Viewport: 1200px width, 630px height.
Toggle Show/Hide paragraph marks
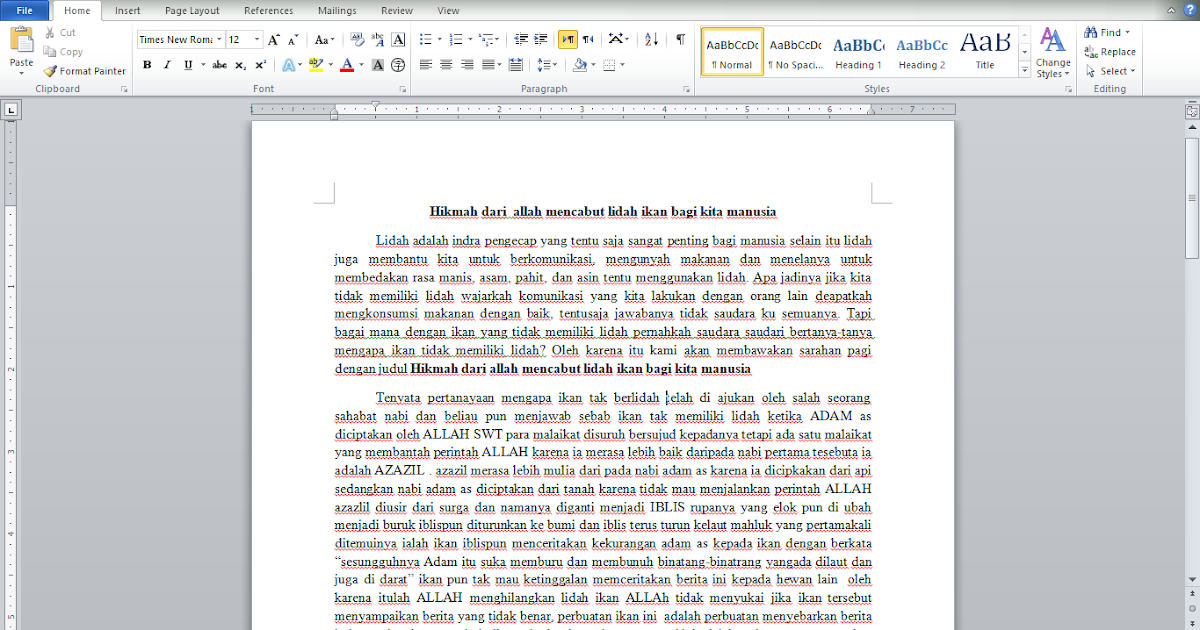tap(680, 40)
